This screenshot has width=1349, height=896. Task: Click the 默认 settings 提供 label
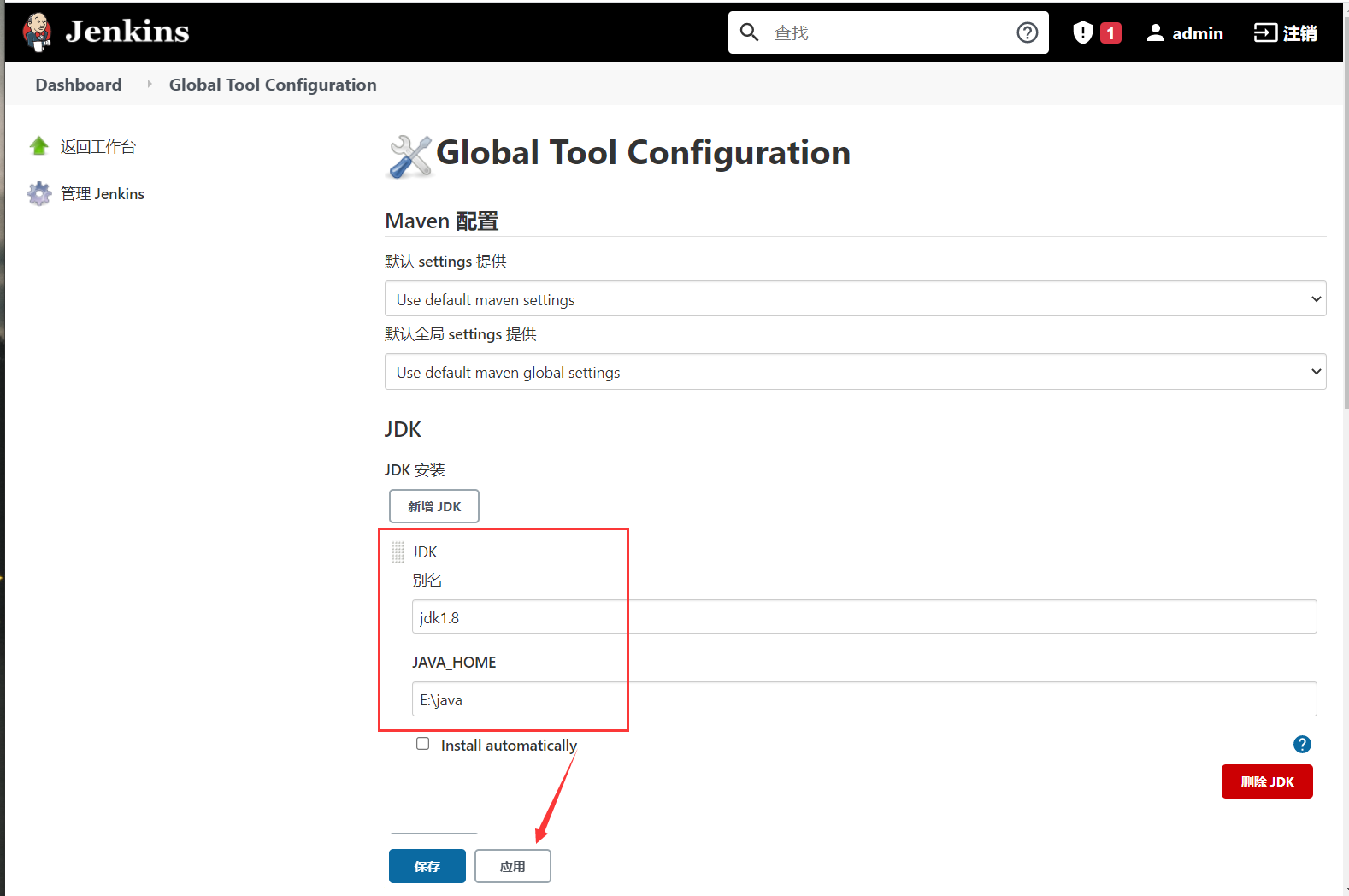coord(445,261)
